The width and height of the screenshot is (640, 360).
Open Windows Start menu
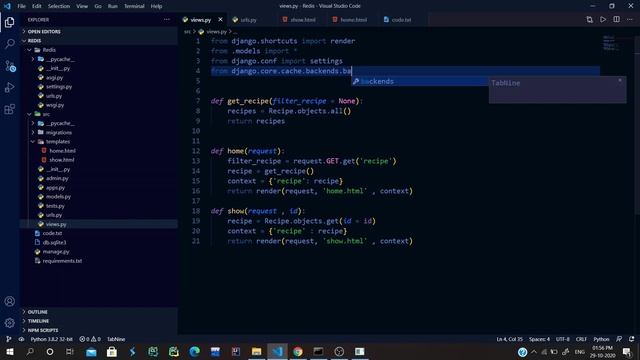point(10,351)
